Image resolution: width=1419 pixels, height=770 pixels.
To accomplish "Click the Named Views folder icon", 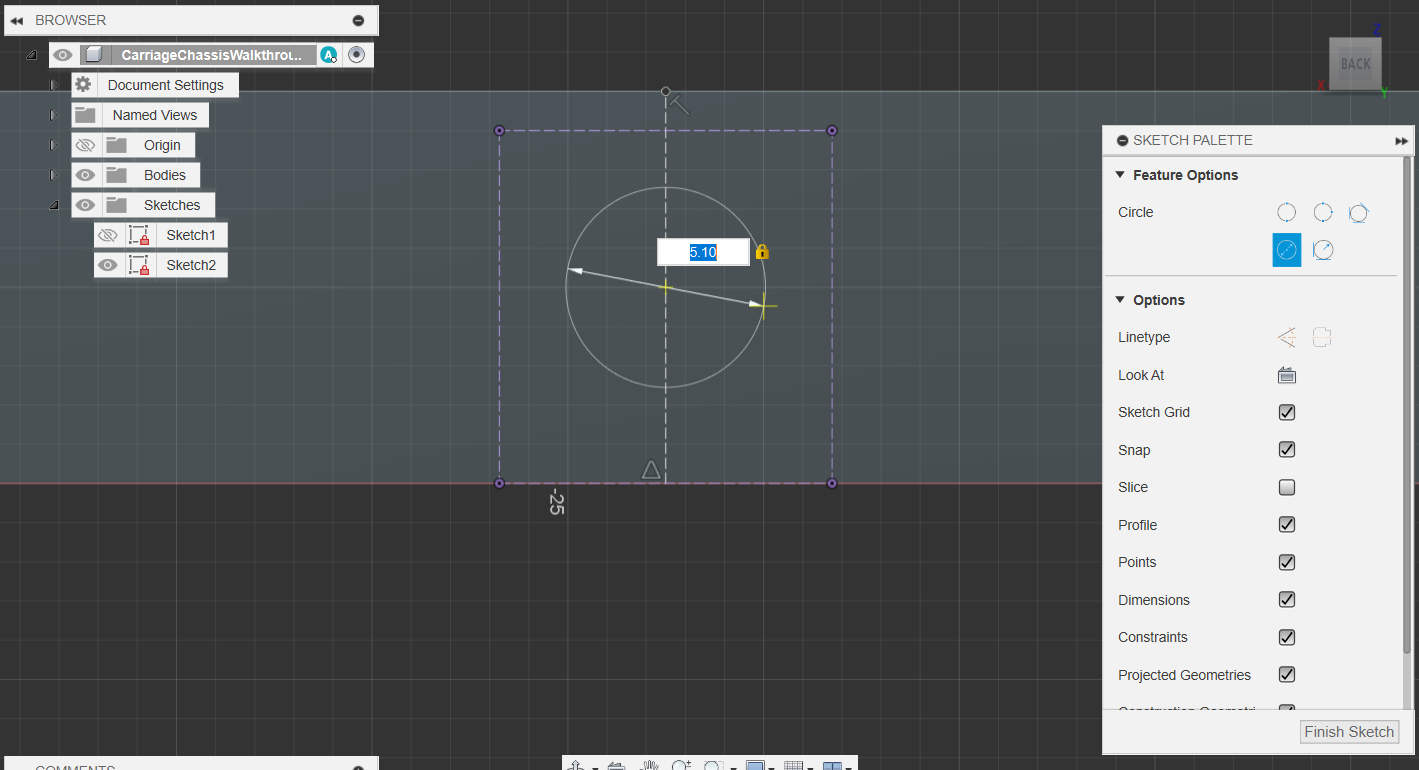I will [x=85, y=115].
